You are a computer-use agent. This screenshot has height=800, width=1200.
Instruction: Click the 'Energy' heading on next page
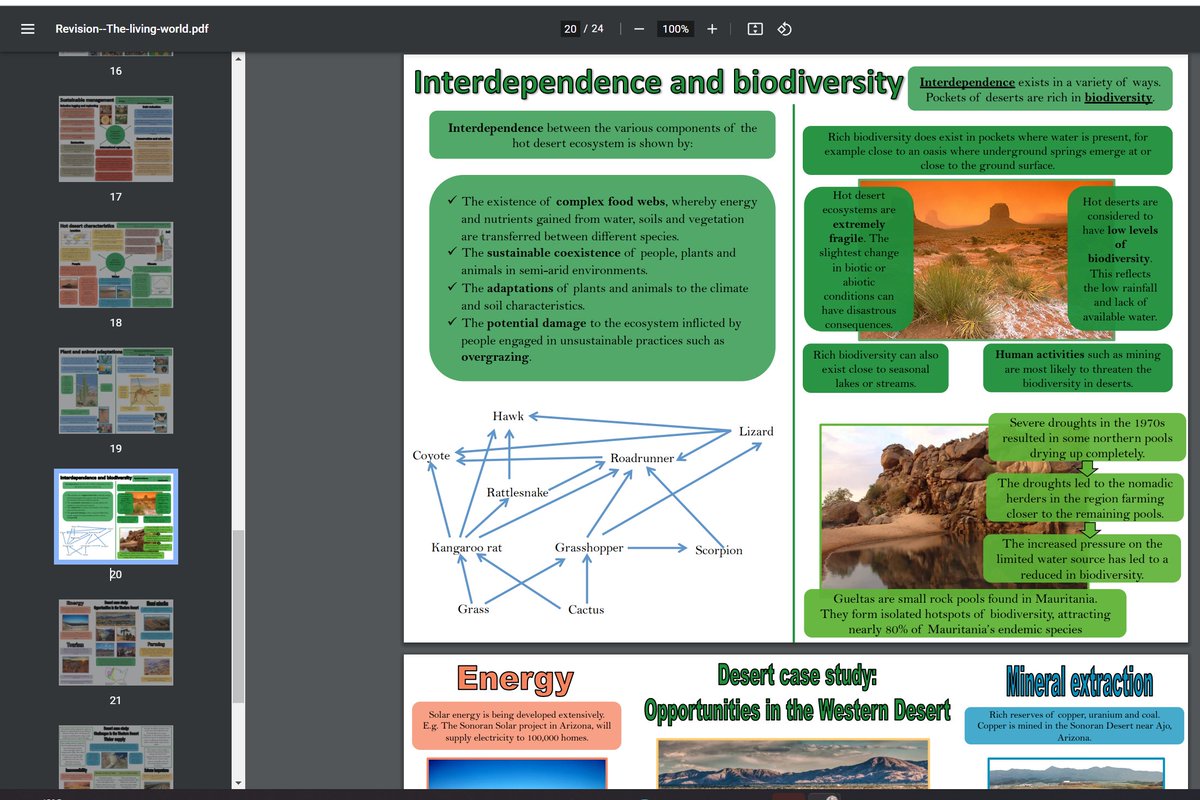(x=516, y=678)
